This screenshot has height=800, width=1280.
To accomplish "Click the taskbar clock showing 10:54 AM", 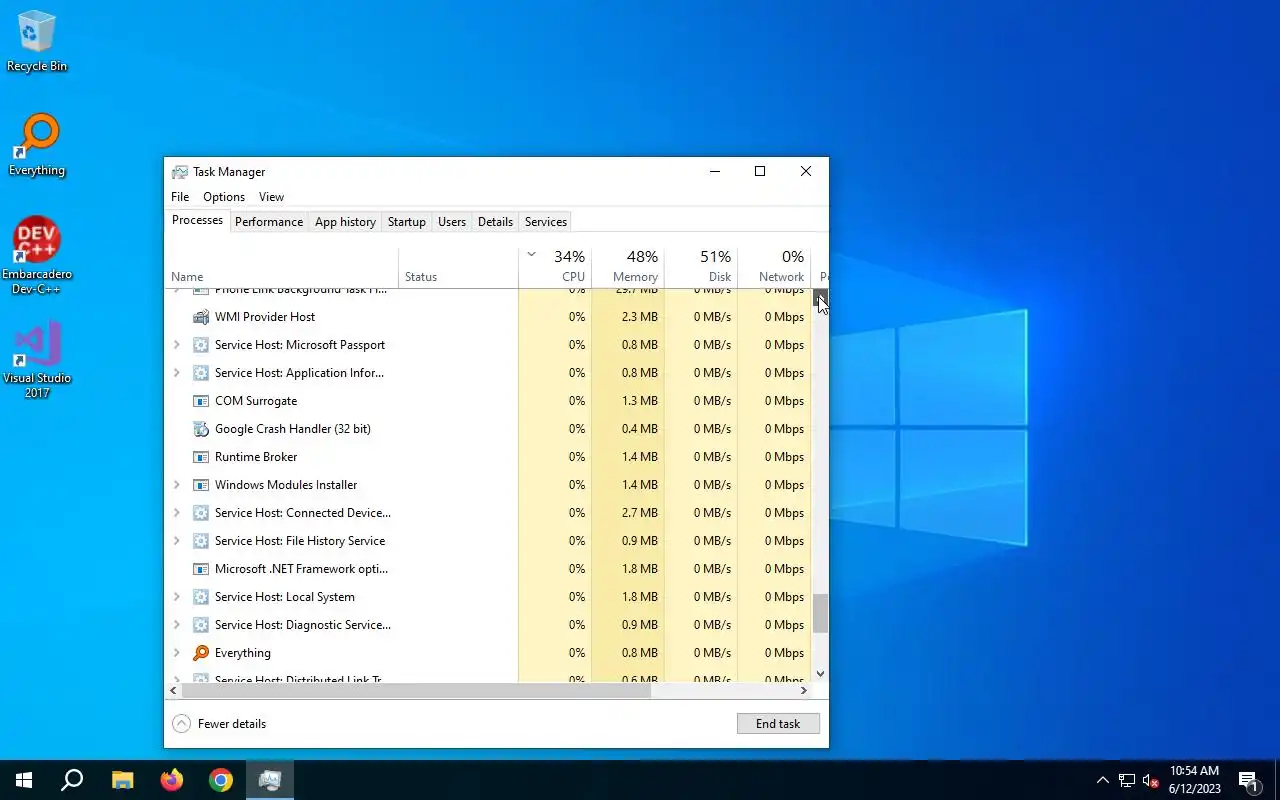I will coord(1194,780).
